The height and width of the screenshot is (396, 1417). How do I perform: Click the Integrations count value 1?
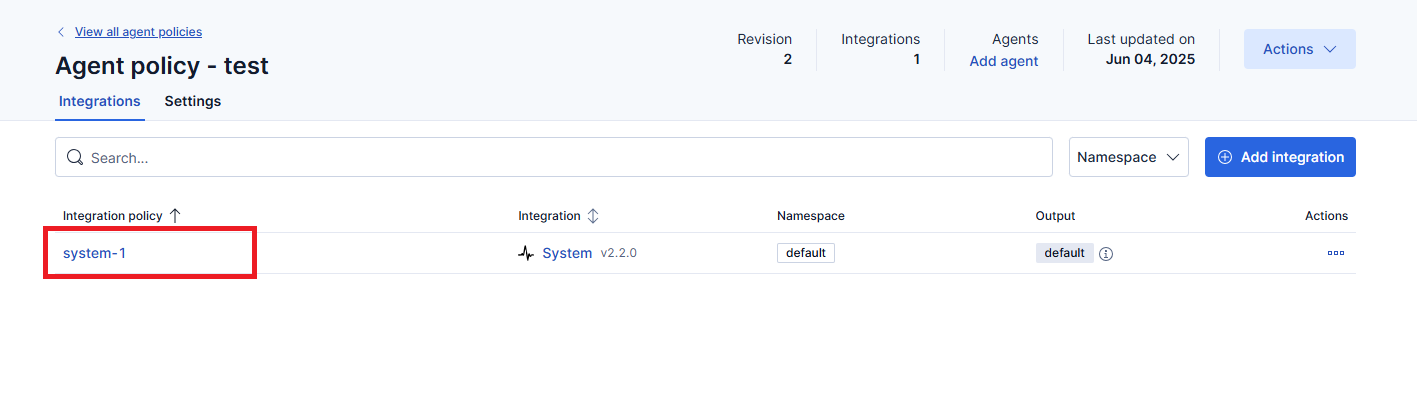[x=916, y=59]
